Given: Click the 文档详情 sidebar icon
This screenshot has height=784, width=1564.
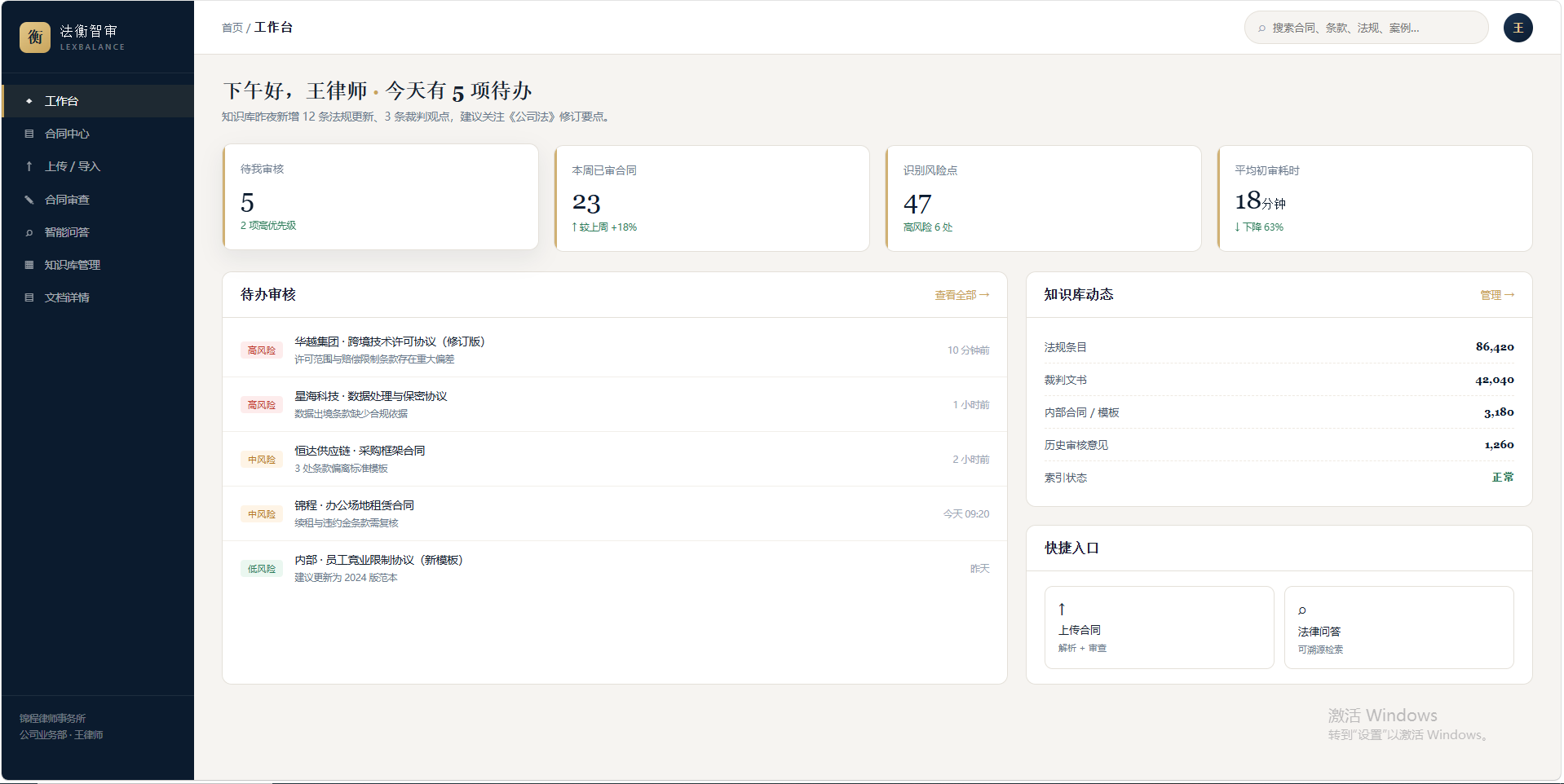Looking at the screenshot, I should pyautogui.click(x=29, y=297).
